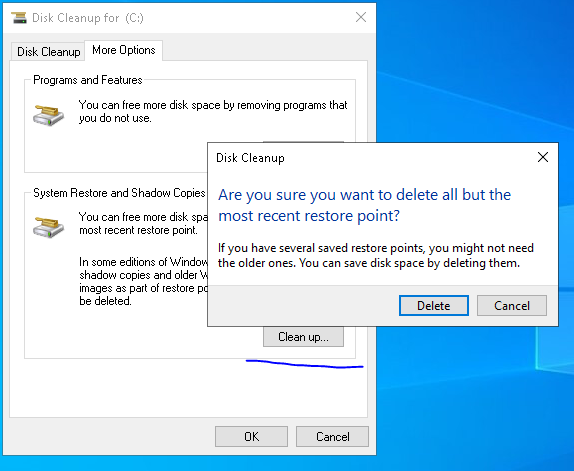
Task: Click the 'In some editions of Windows' paragraph
Action: pos(143,281)
